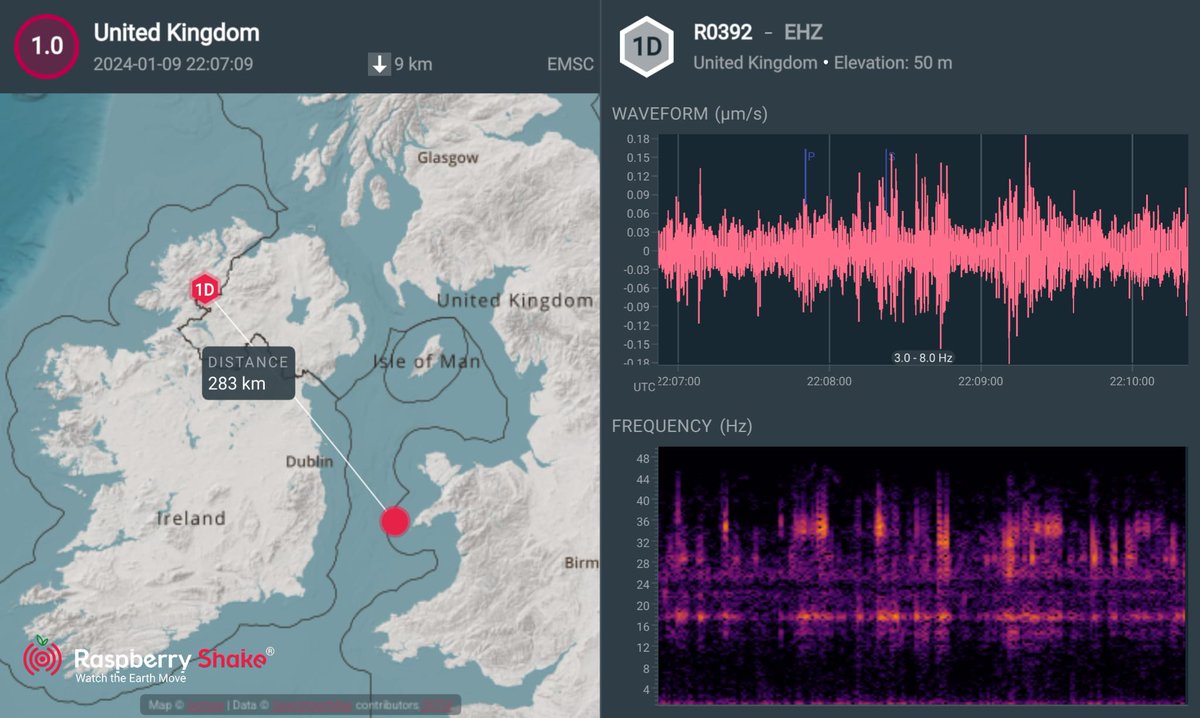Click the 3.0 - 8.0 Hz filter label

[x=922, y=357]
